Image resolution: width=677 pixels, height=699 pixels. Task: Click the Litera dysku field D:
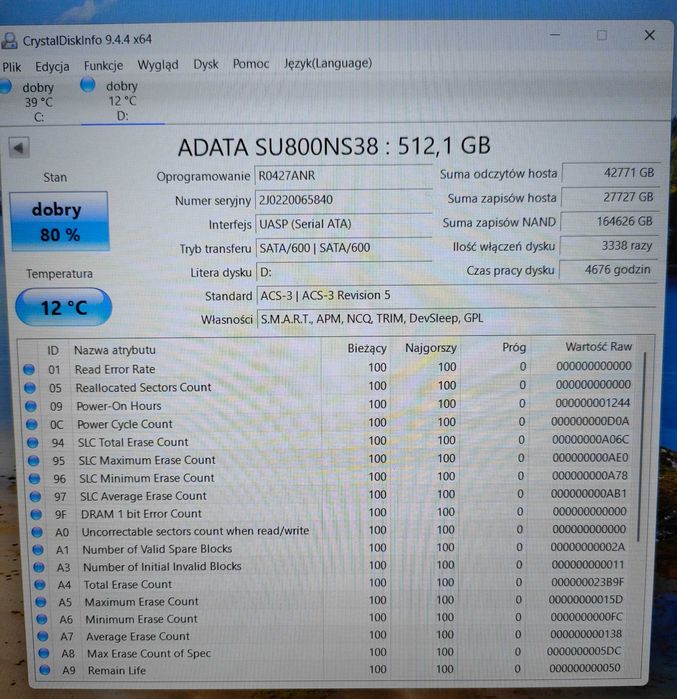point(343,272)
